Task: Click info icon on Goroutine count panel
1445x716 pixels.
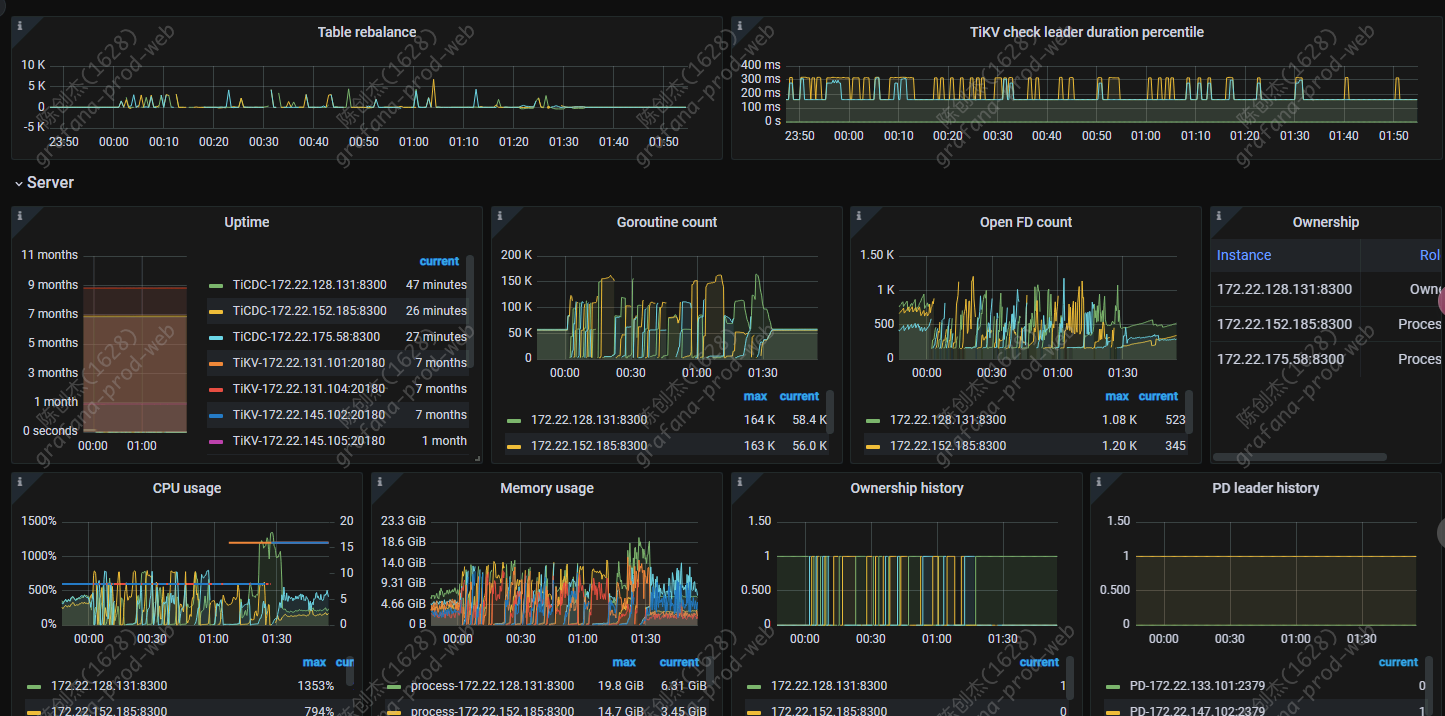Action: 499,214
